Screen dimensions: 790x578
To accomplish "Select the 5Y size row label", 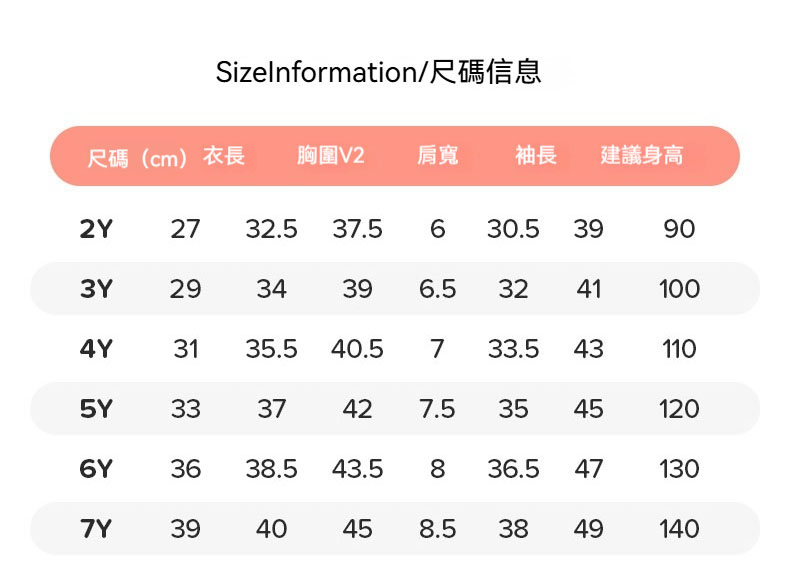I will (96, 409).
